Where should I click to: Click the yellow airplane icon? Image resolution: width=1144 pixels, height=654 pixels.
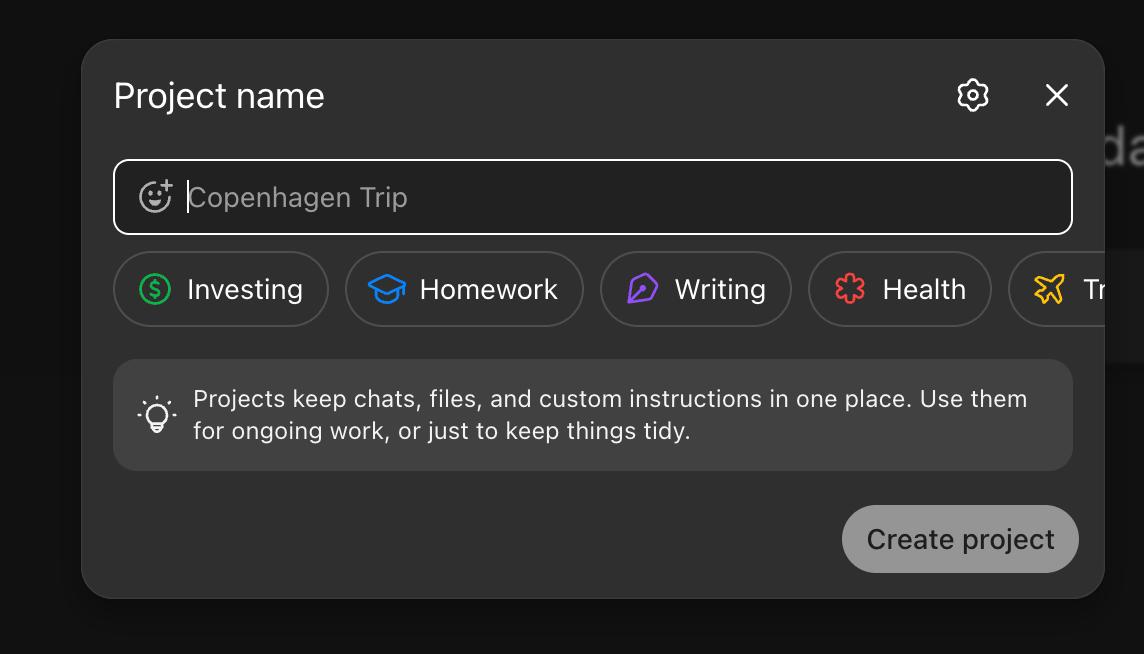click(x=1049, y=289)
